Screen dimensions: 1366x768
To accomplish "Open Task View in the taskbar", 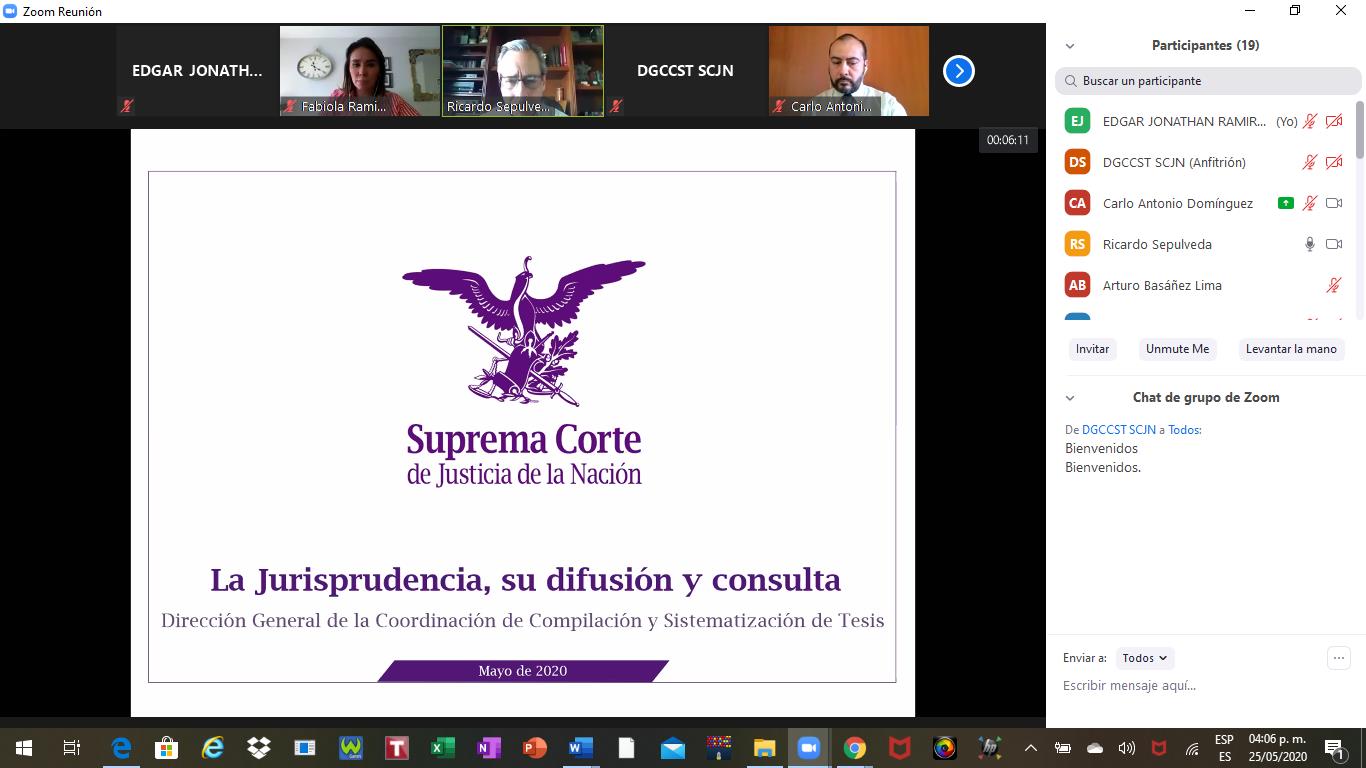I will [71, 748].
